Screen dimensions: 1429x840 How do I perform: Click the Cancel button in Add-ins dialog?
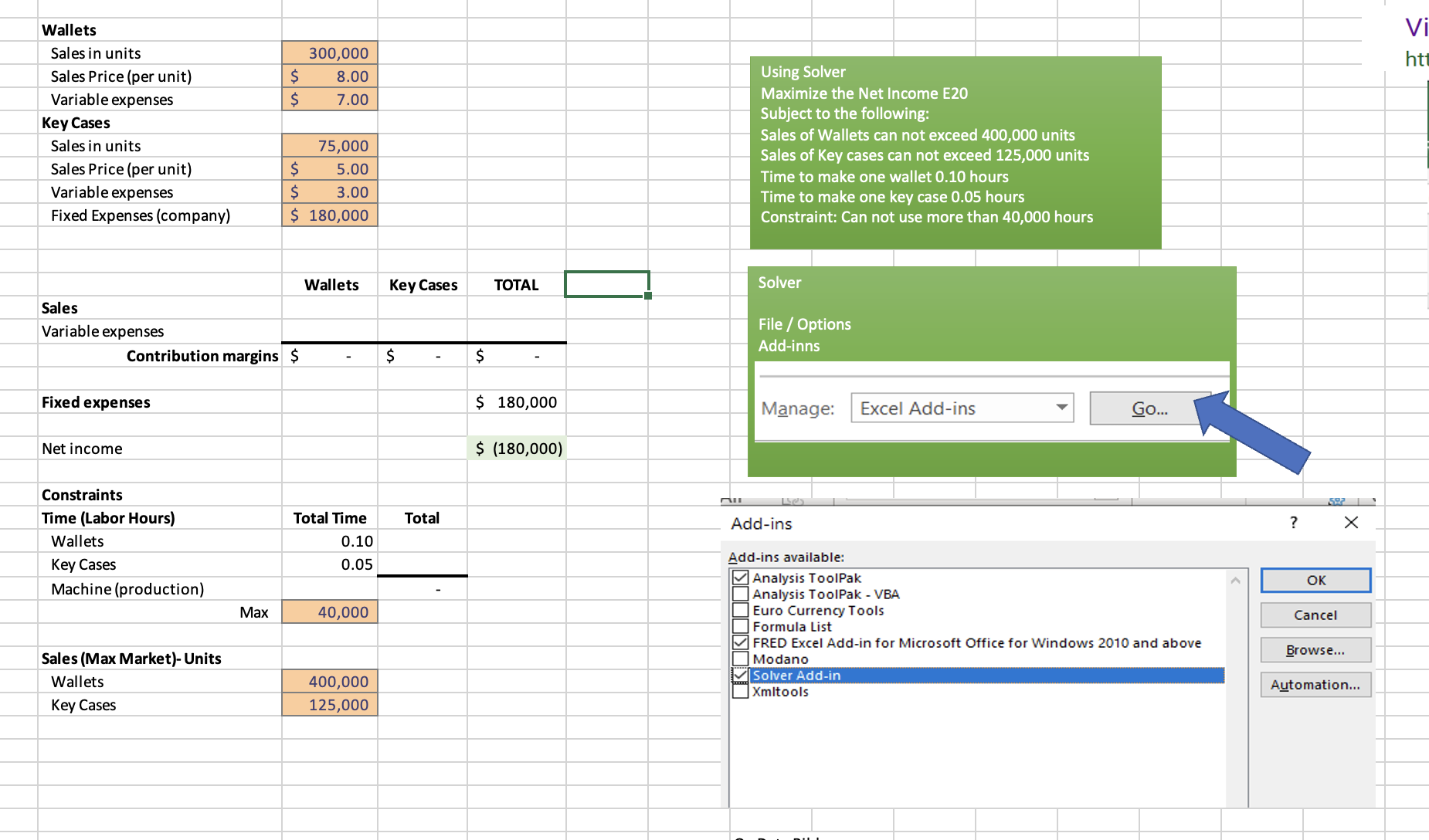tap(1315, 615)
